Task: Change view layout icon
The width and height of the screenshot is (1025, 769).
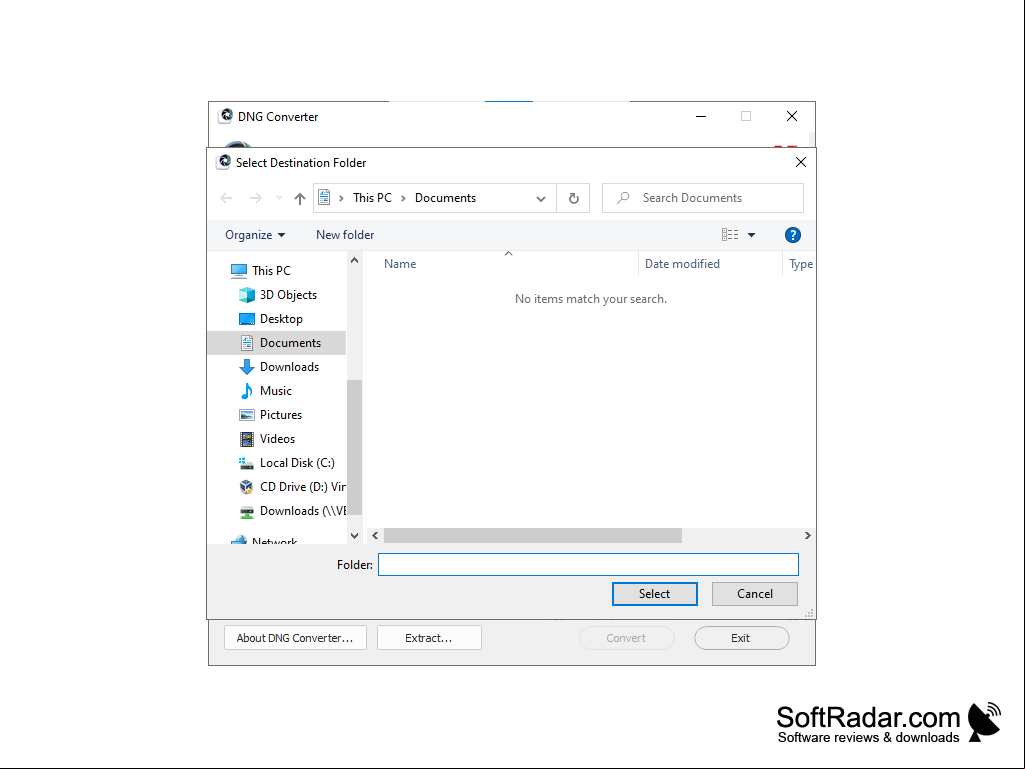Action: coord(730,235)
